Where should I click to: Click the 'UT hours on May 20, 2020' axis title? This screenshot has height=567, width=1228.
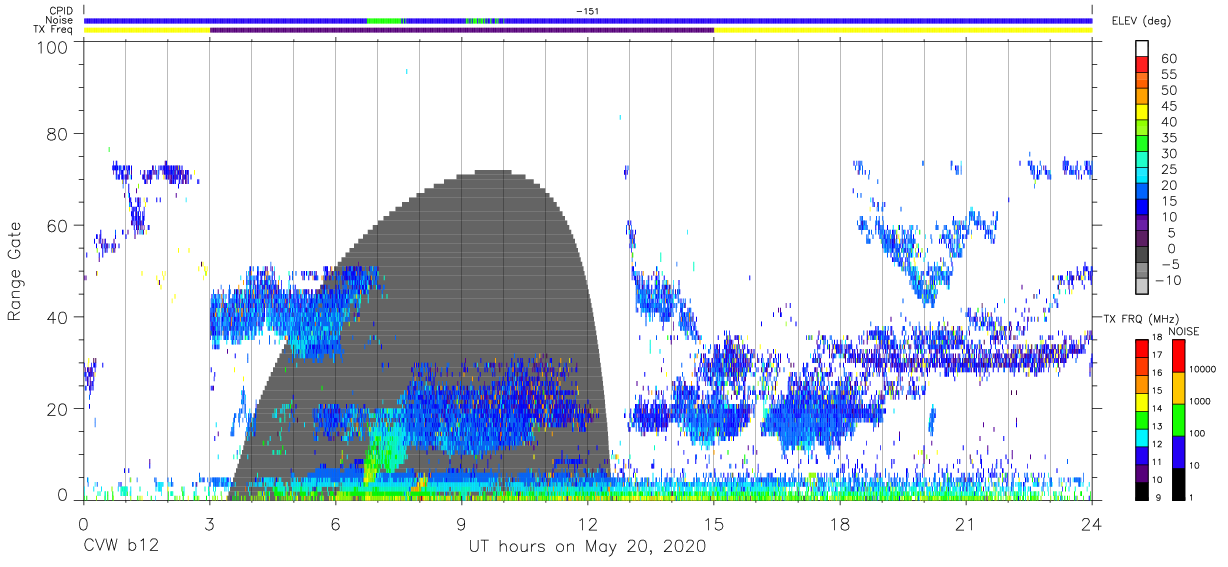[588, 547]
